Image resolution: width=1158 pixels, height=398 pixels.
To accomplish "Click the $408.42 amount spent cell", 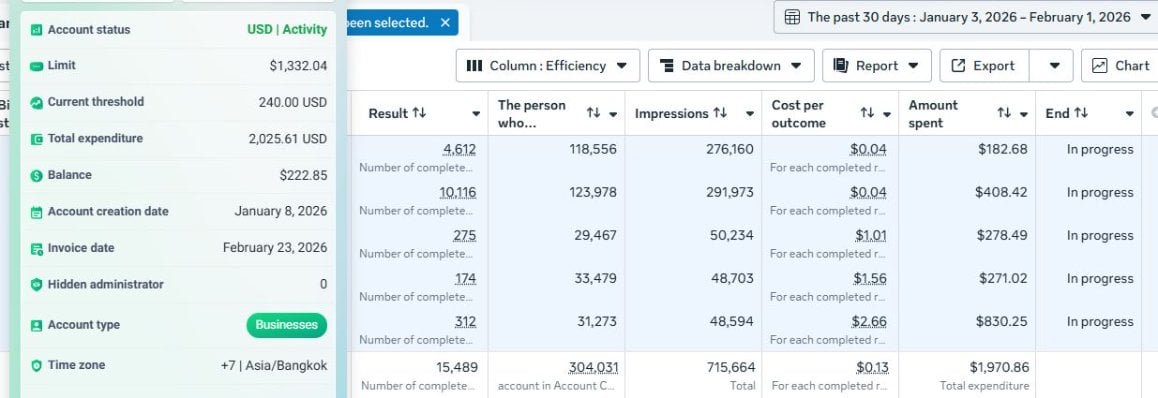I will pos(1001,193).
